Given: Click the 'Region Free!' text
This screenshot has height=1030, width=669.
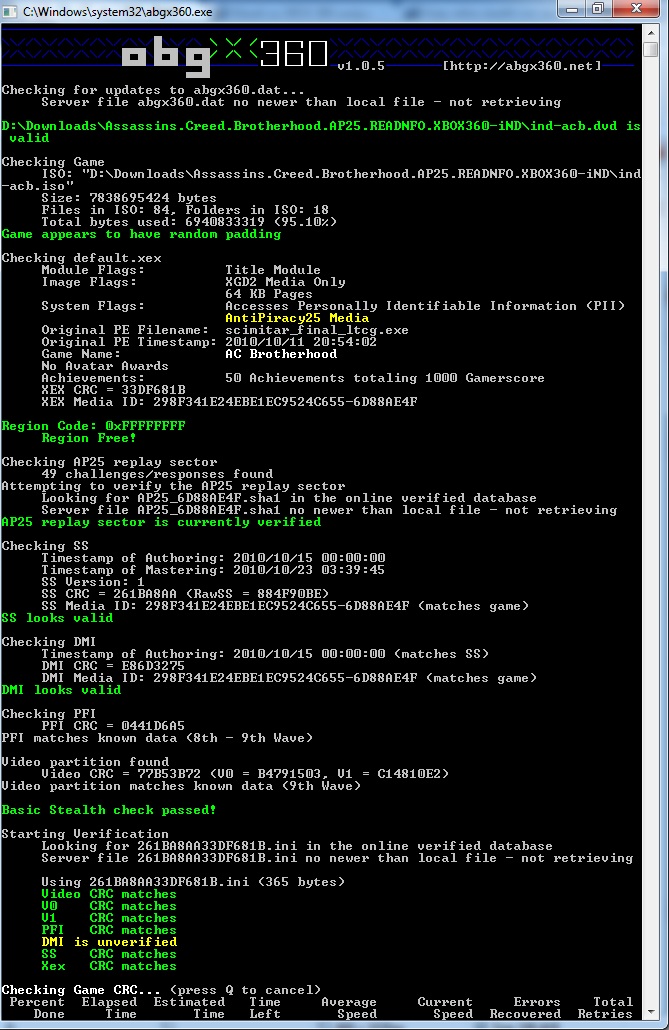Looking at the screenshot, I should tap(89, 438).
